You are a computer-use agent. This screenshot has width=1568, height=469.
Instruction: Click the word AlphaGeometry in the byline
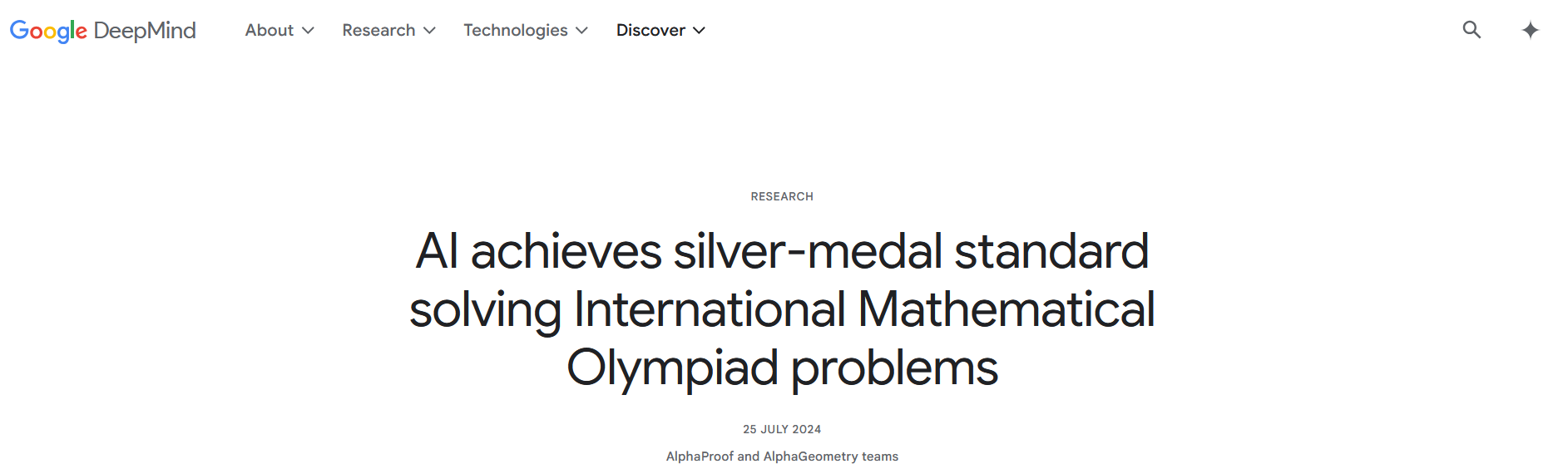pos(810,456)
